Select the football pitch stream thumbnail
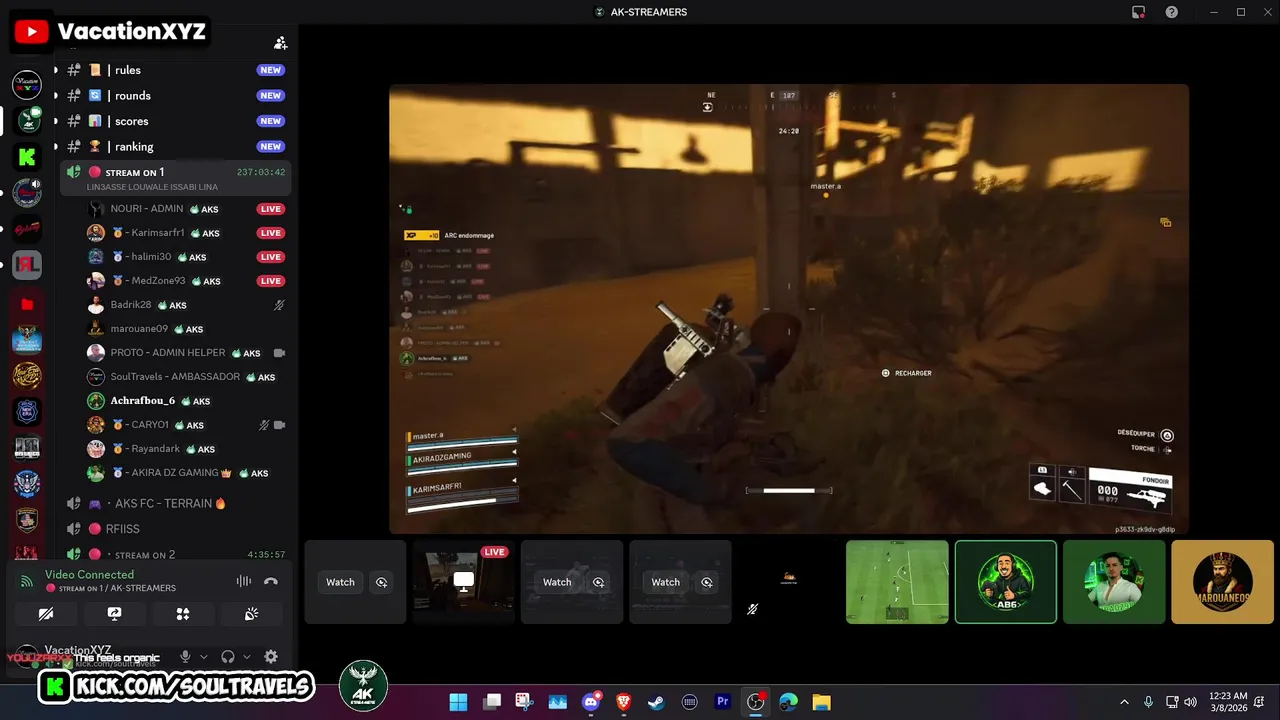1280x720 pixels. click(897, 582)
